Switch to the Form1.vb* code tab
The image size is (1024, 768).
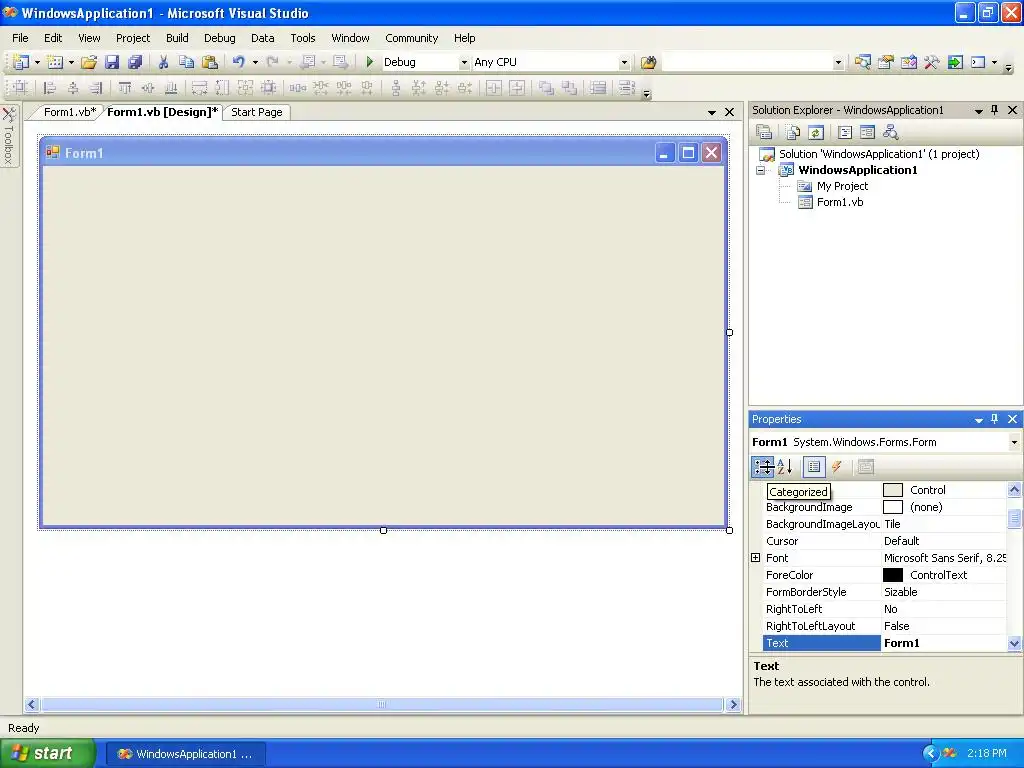point(69,112)
